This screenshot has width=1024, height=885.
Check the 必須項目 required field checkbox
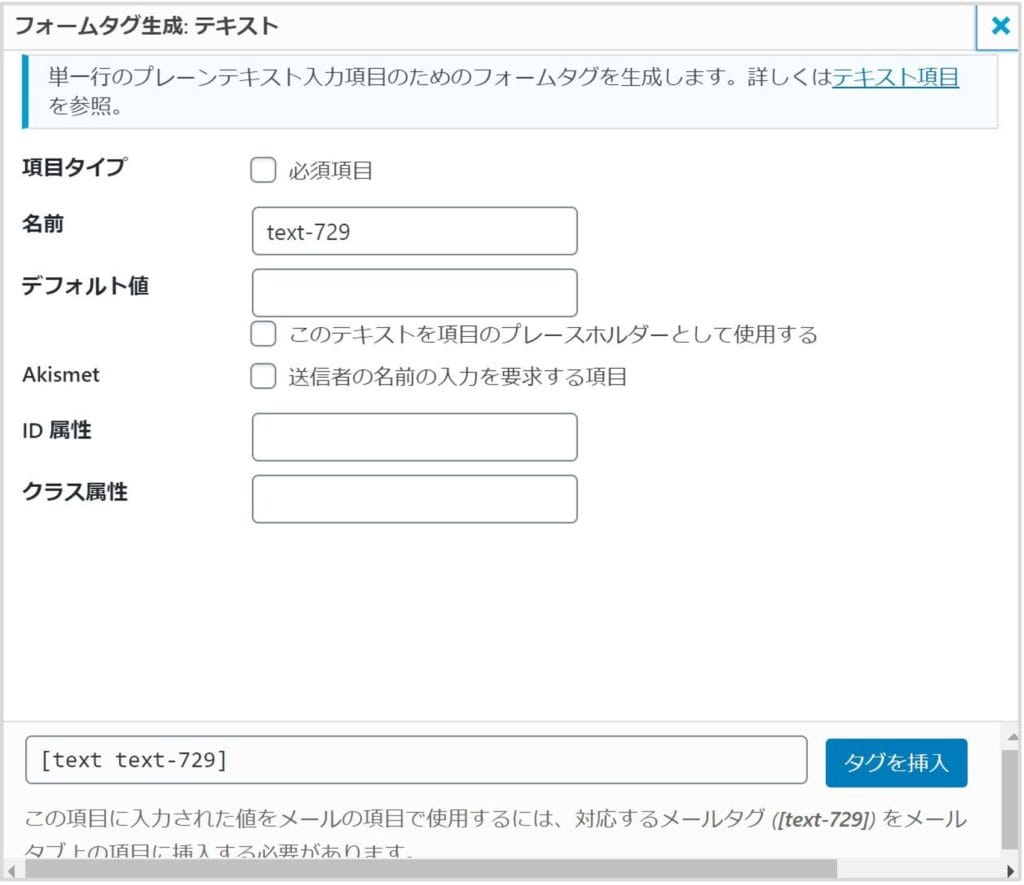[263, 170]
